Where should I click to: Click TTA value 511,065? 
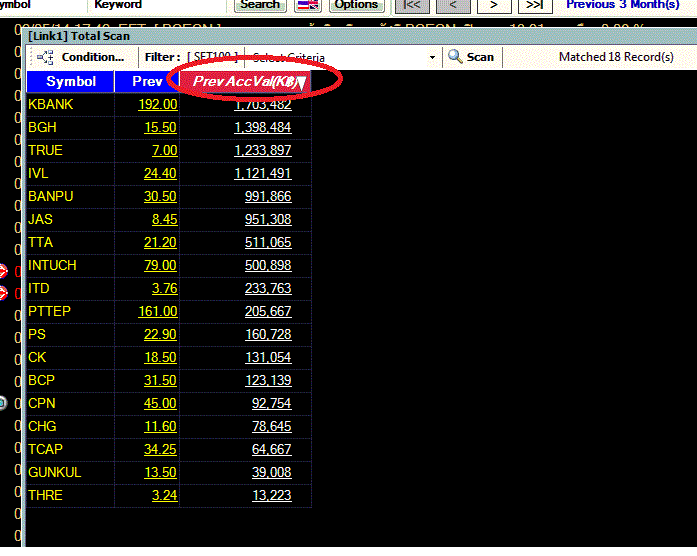(268, 243)
